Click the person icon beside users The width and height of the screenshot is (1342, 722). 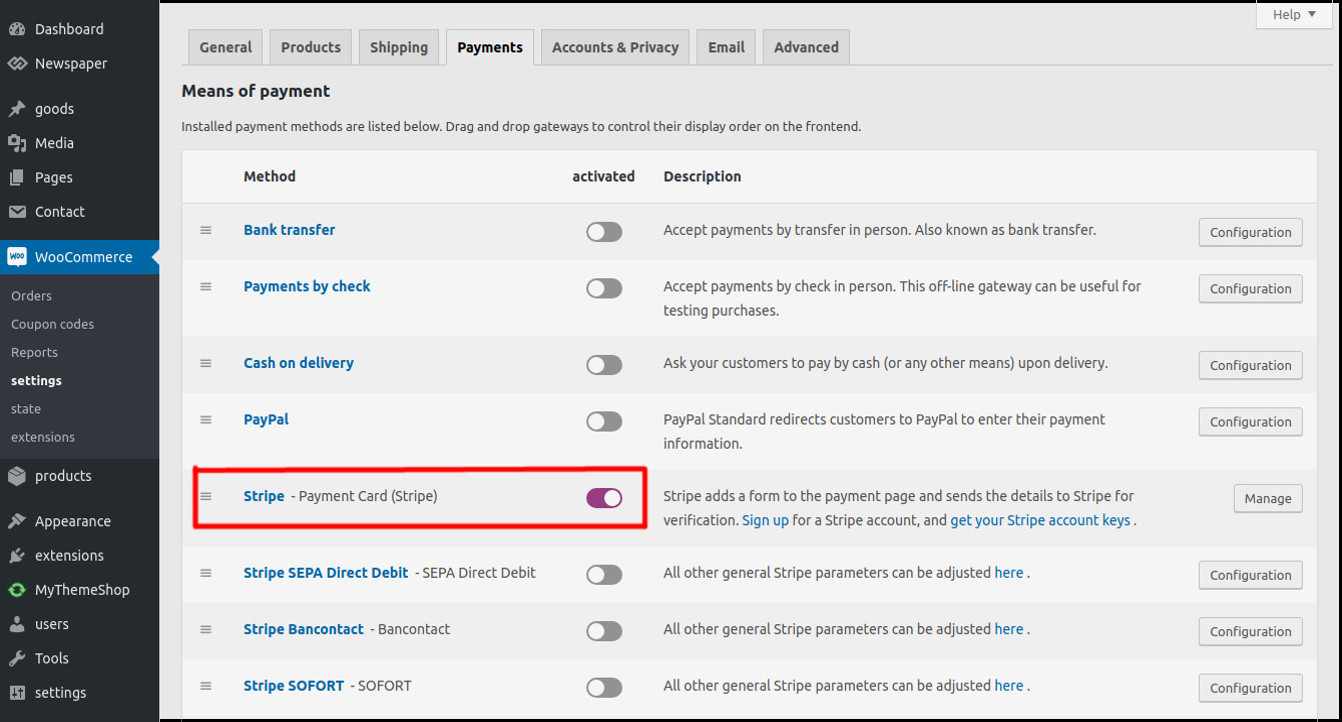click(x=17, y=624)
